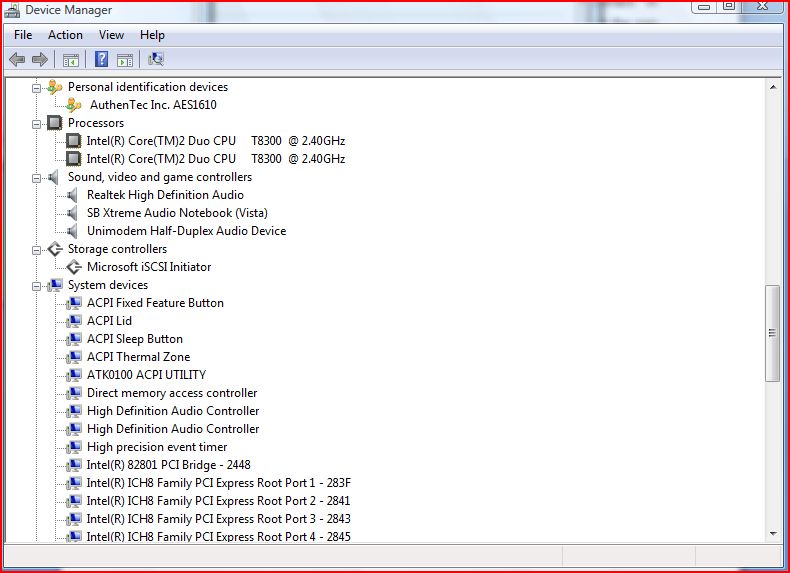
Task: Select High precision event timer text
Action: point(157,447)
